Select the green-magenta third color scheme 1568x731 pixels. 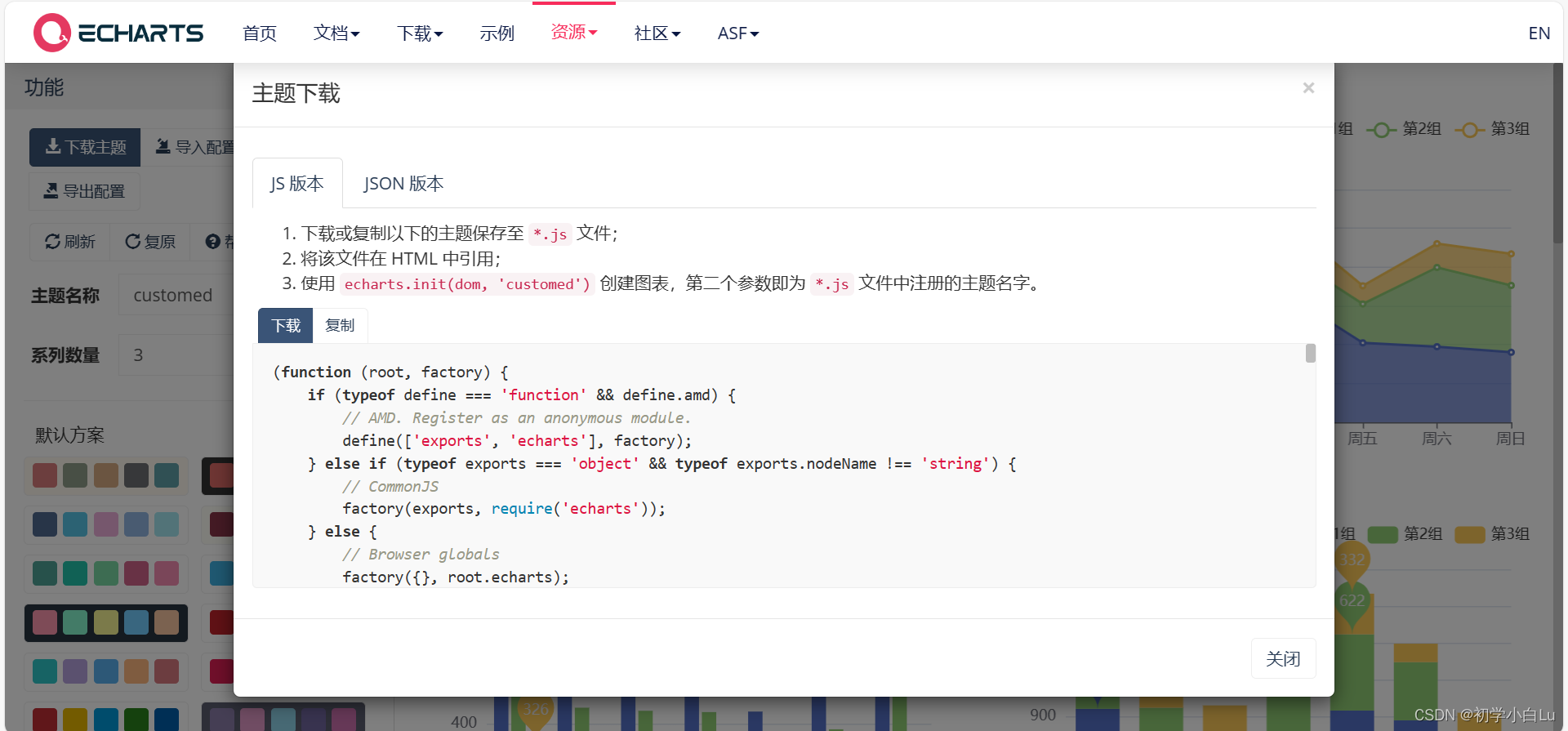(x=106, y=573)
